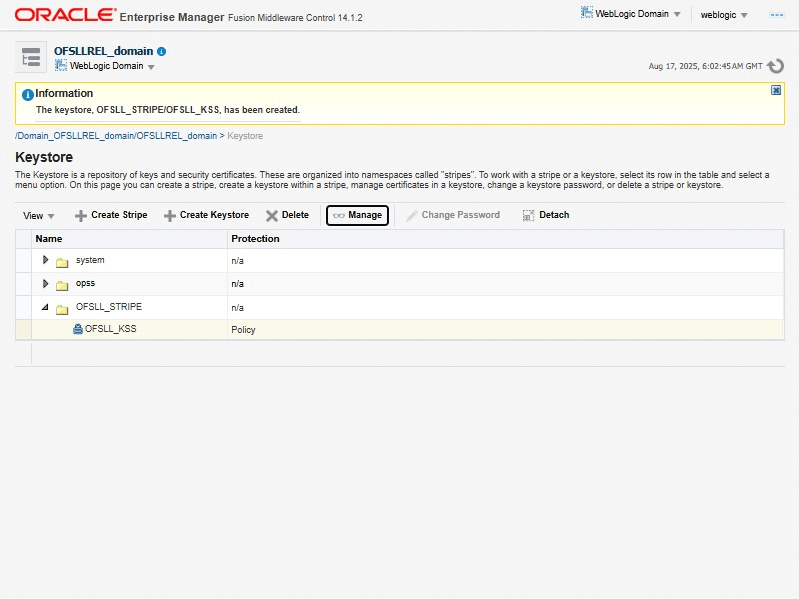Click the Detach table icon
The image size is (799, 599).
[x=528, y=215]
